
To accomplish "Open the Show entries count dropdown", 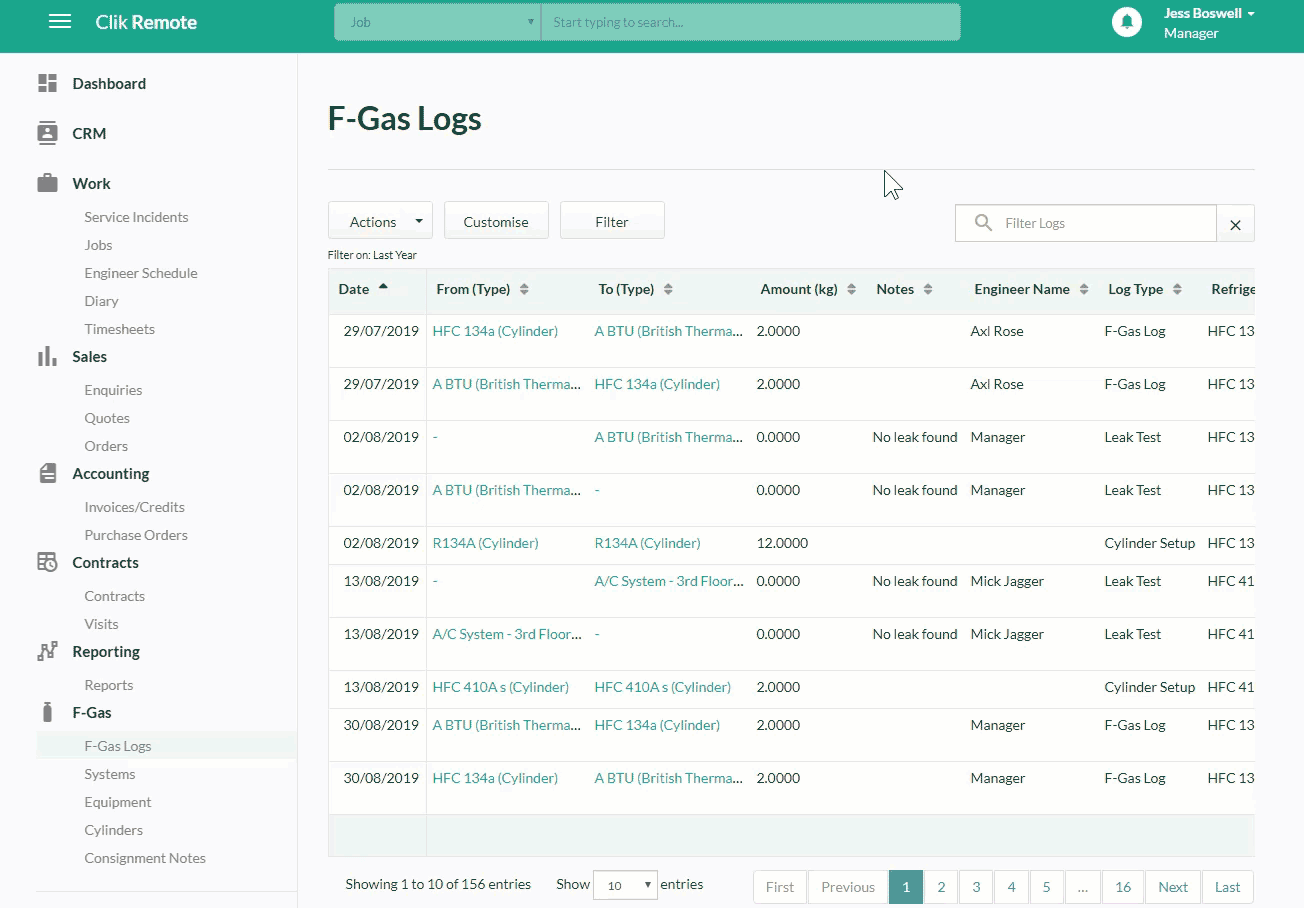I will 625,885.
